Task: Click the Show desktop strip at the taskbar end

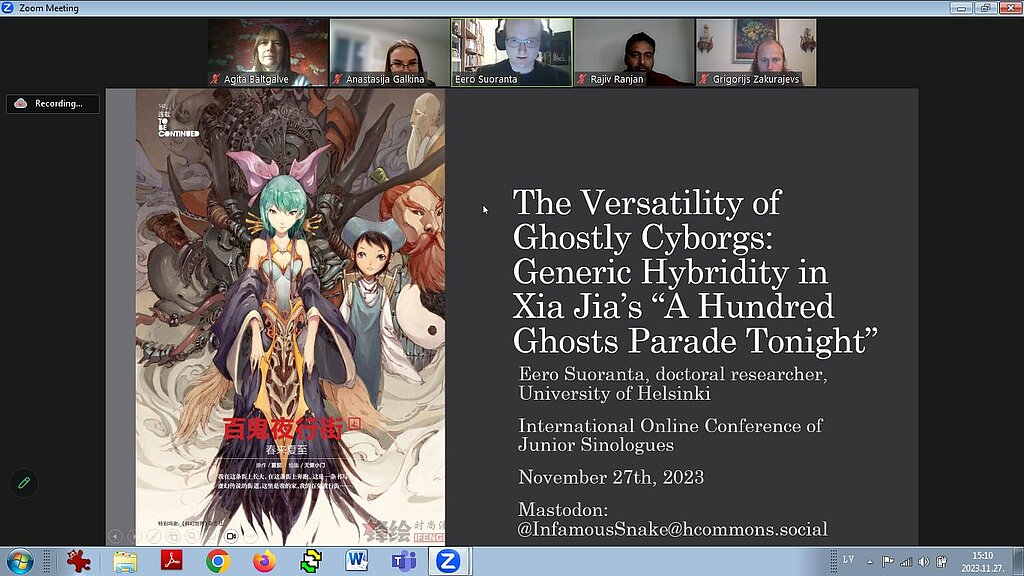Action: [x=1018, y=562]
